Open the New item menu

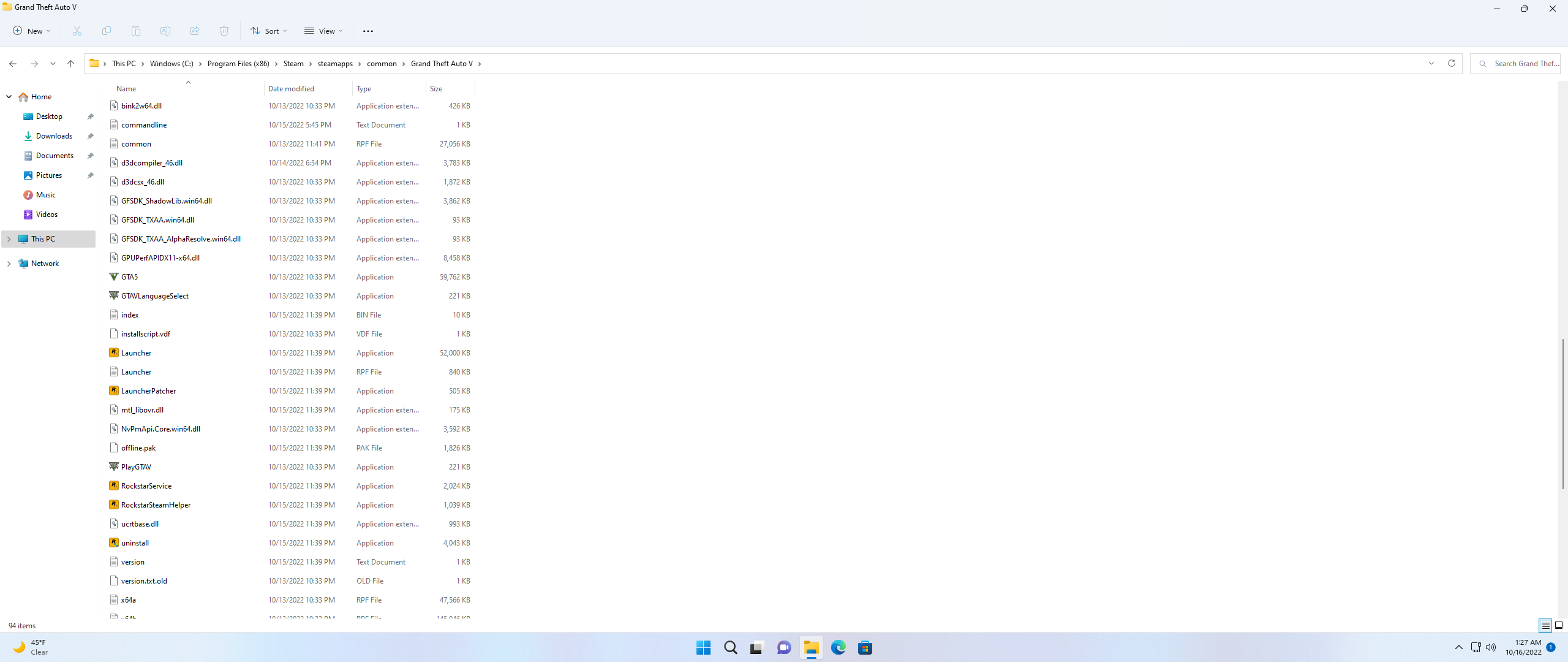[x=32, y=31]
